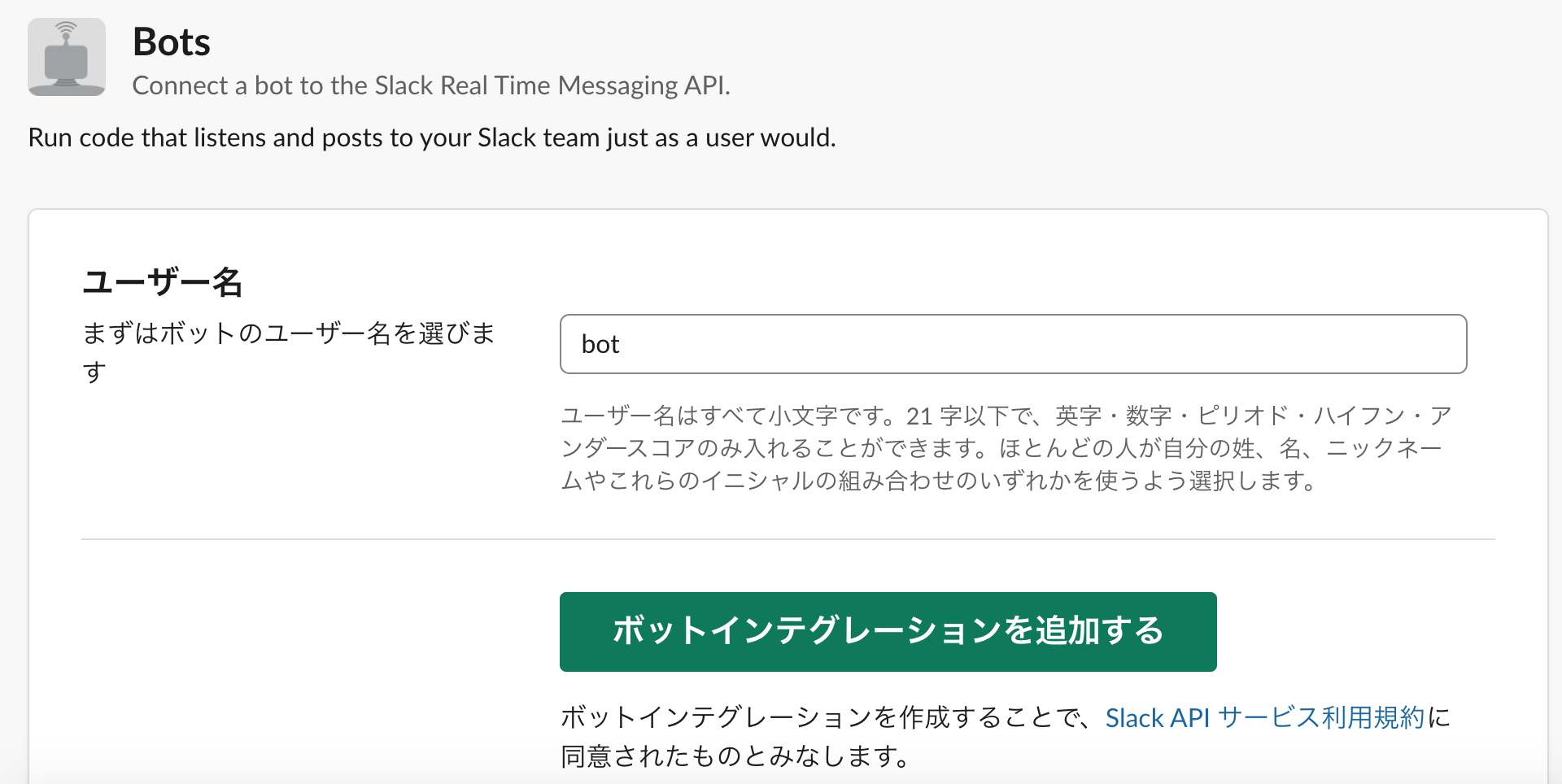Click the wrapped "す" under the username label

tap(94, 372)
